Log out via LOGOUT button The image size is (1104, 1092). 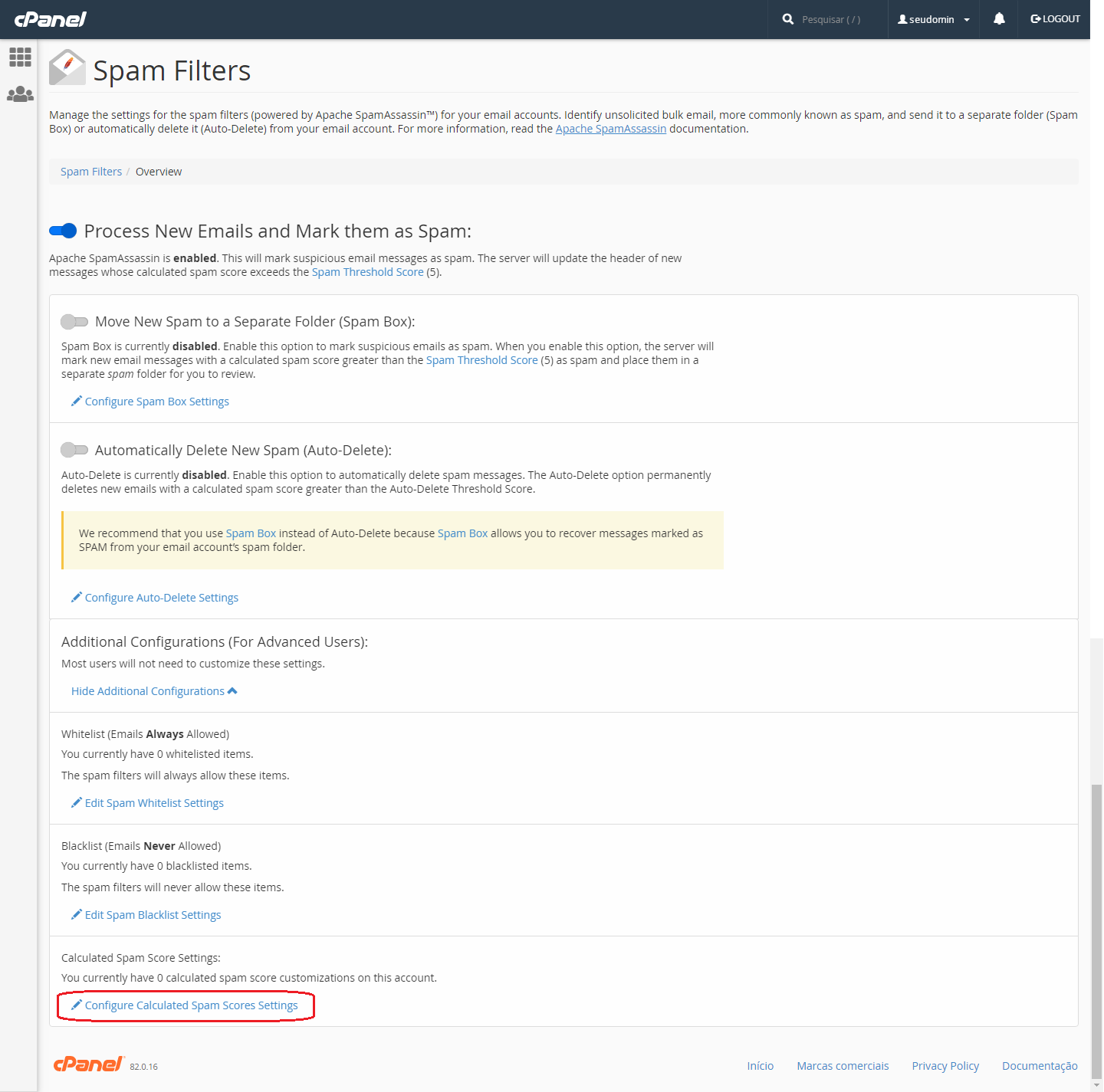[x=1055, y=19]
